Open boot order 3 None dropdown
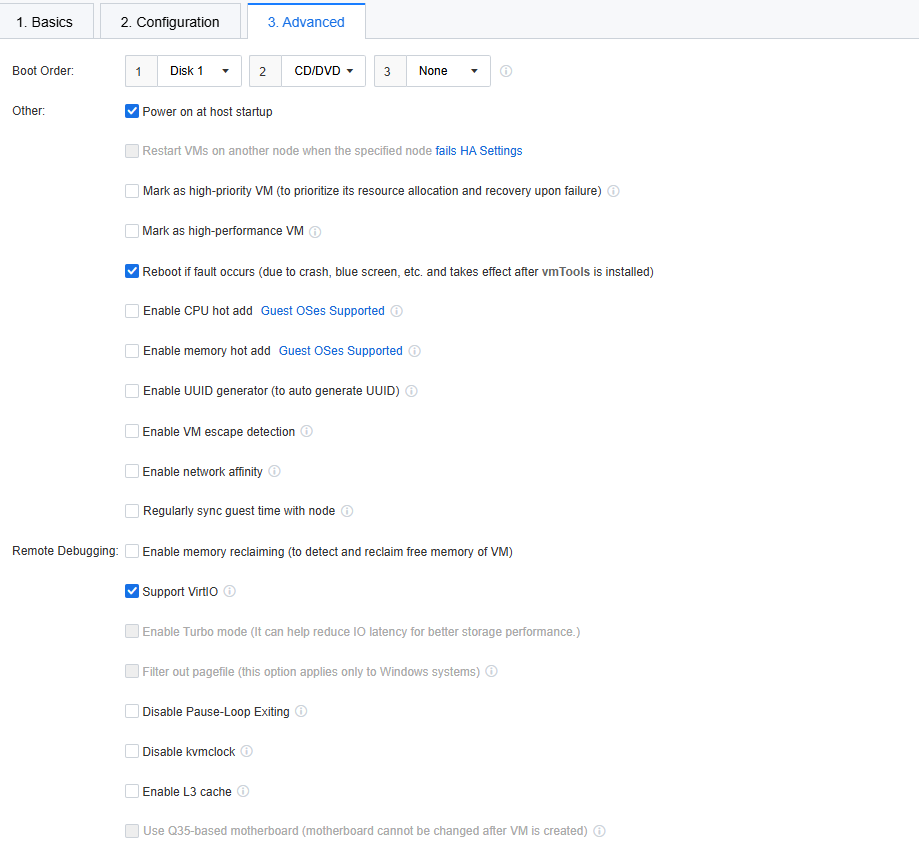Image resolution: width=919 pixels, height=857 pixels. pyautogui.click(x=448, y=71)
